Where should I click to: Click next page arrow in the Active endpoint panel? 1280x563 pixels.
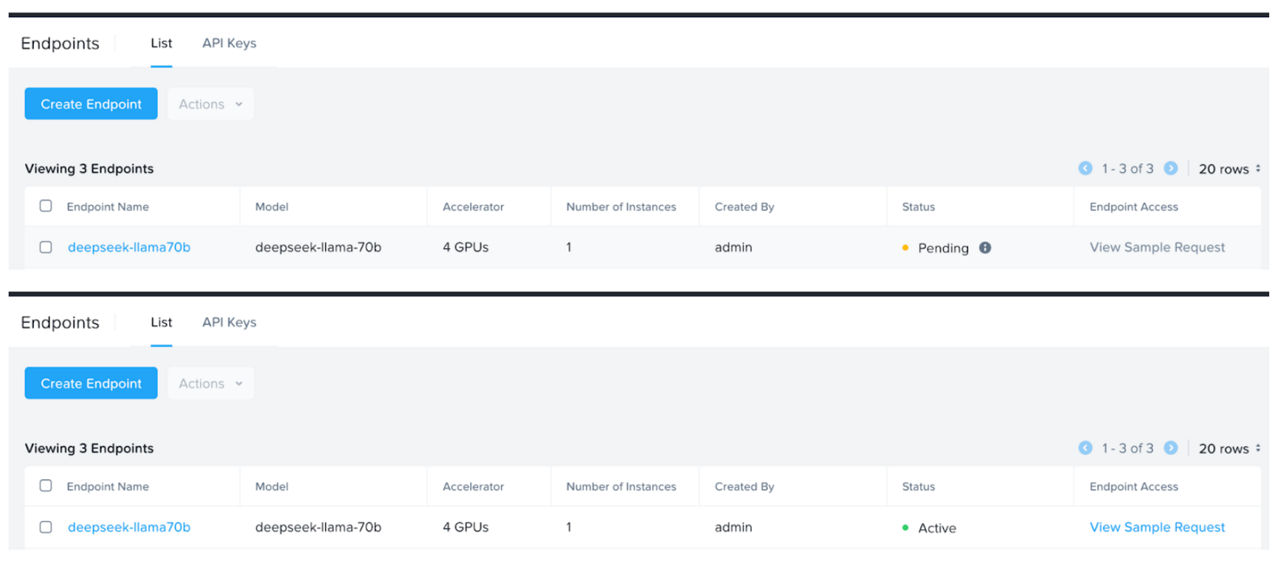(1170, 448)
